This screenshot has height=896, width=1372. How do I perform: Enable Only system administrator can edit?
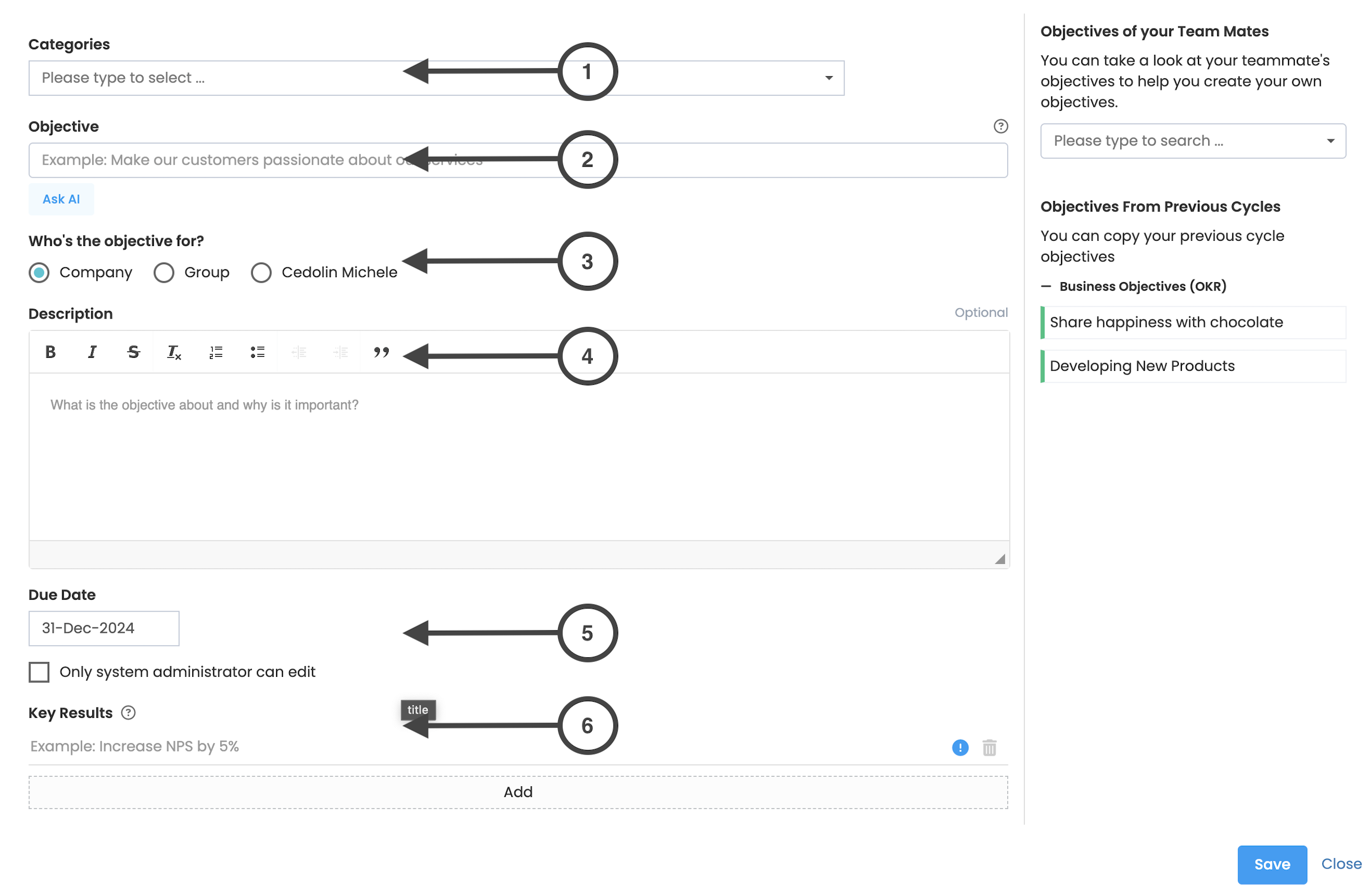[39, 672]
